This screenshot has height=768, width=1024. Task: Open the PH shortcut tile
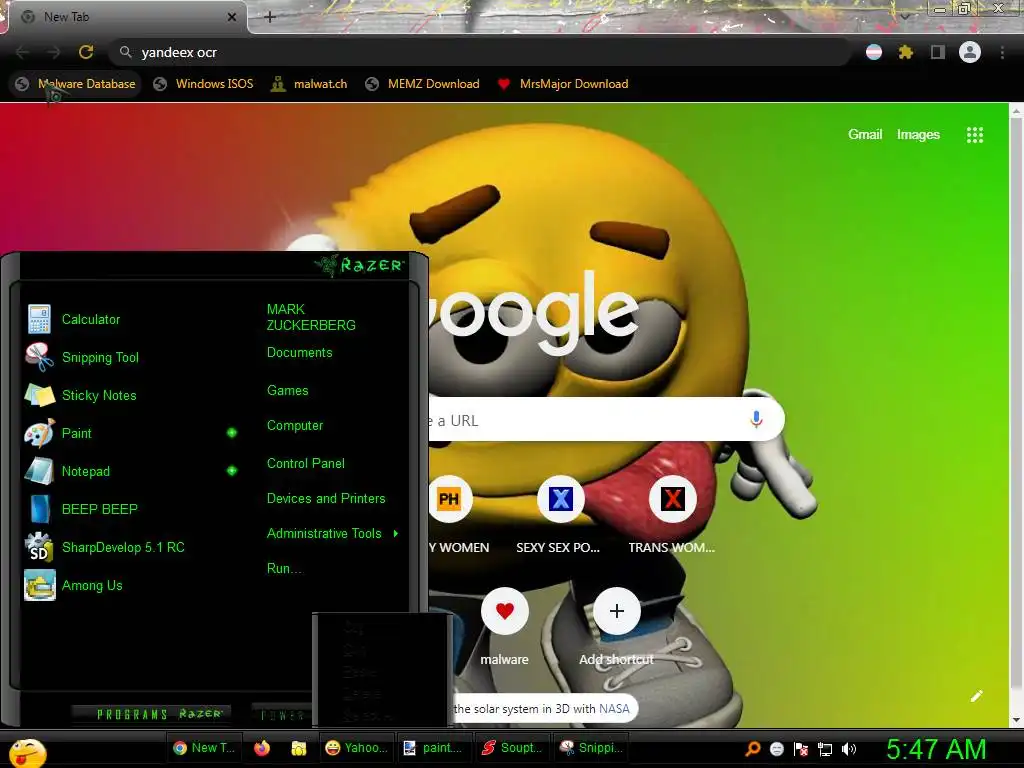449,500
